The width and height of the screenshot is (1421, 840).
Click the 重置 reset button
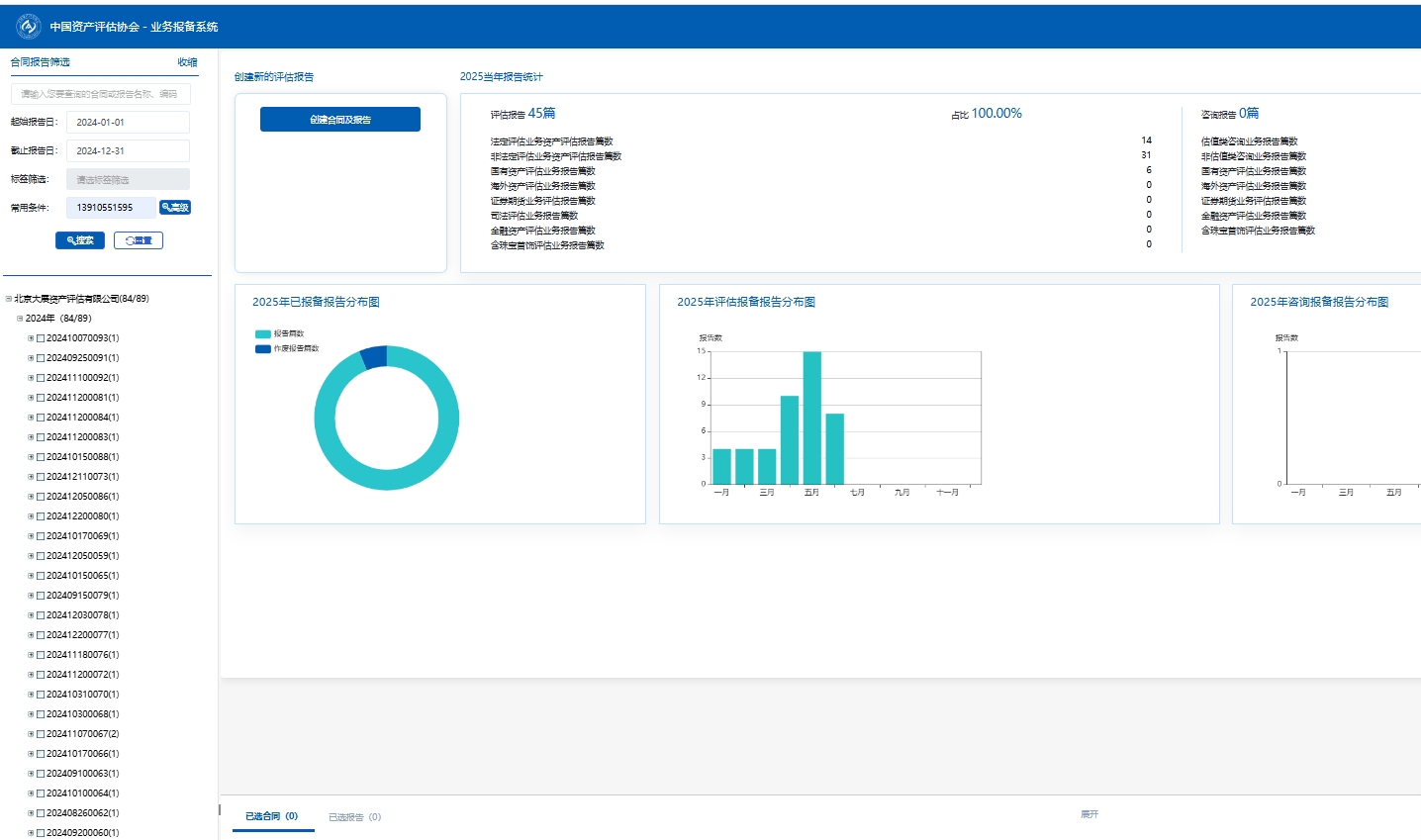[x=139, y=240]
